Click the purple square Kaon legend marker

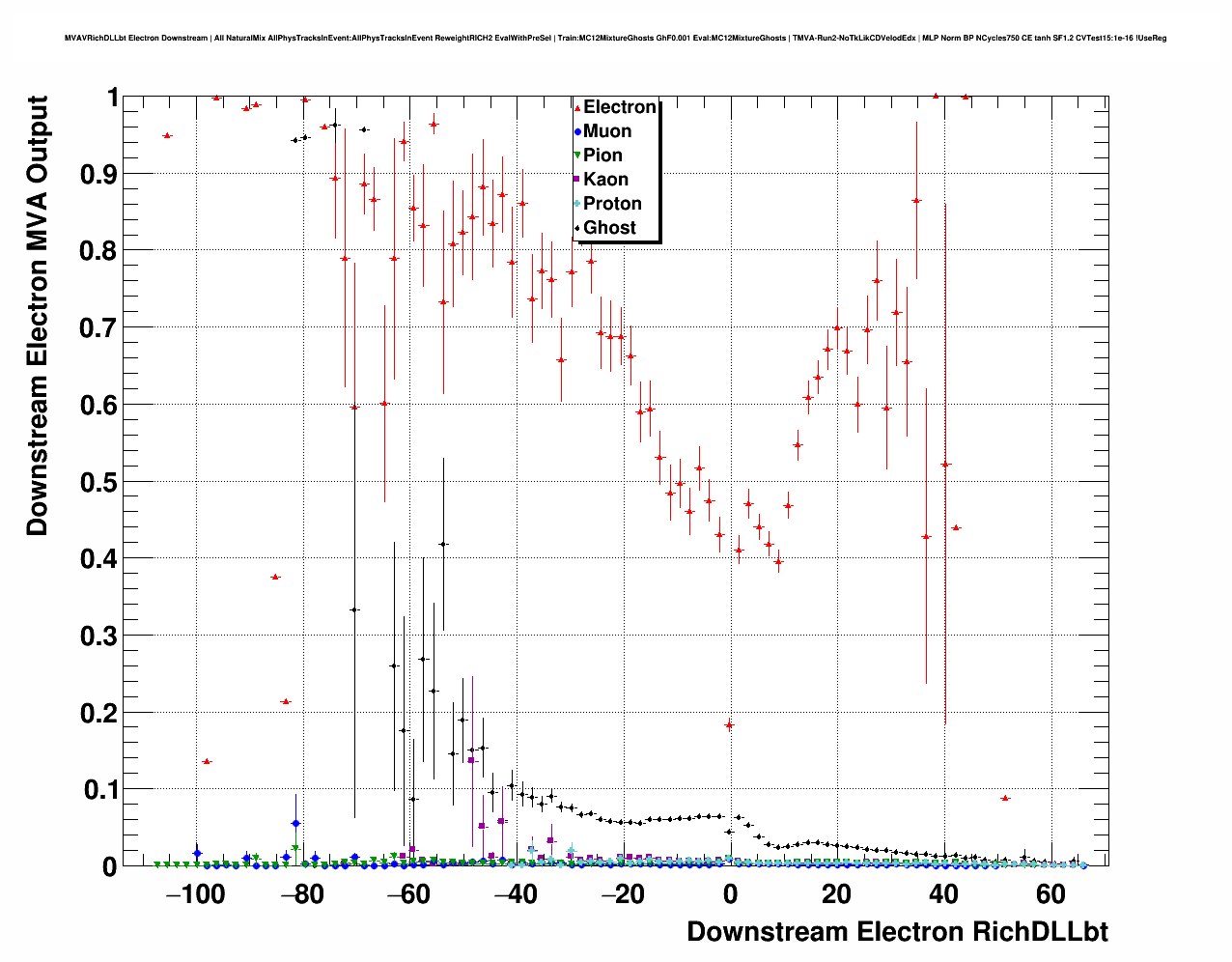pos(577,180)
